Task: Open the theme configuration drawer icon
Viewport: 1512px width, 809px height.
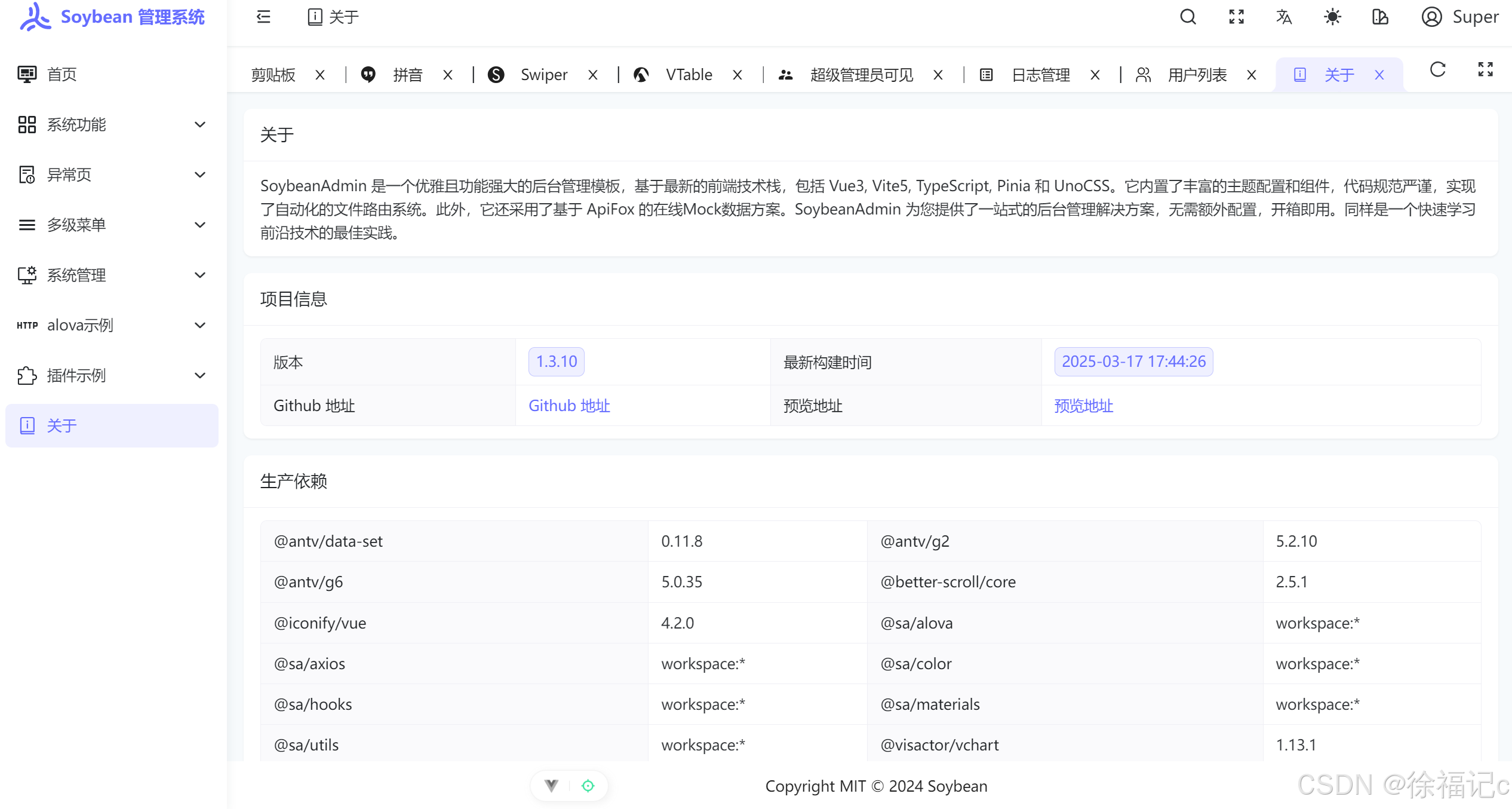Action: (x=1380, y=17)
